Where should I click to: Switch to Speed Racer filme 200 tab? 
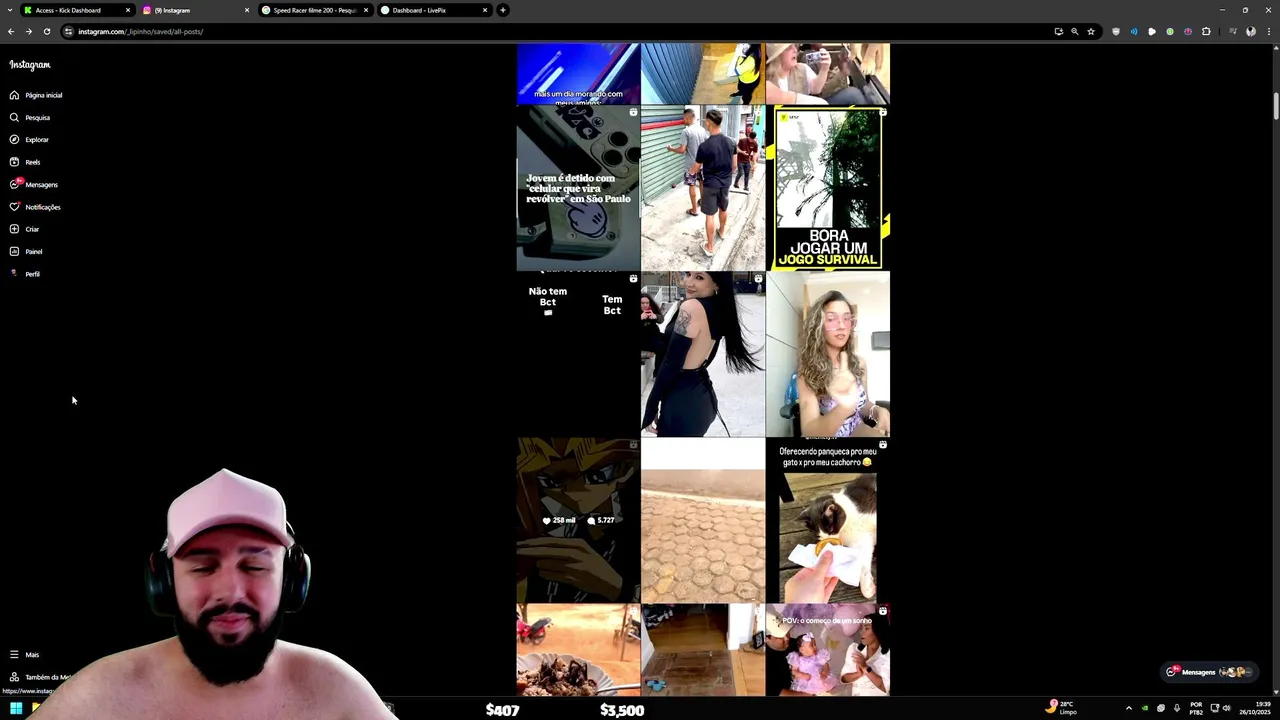pyautogui.click(x=314, y=10)
